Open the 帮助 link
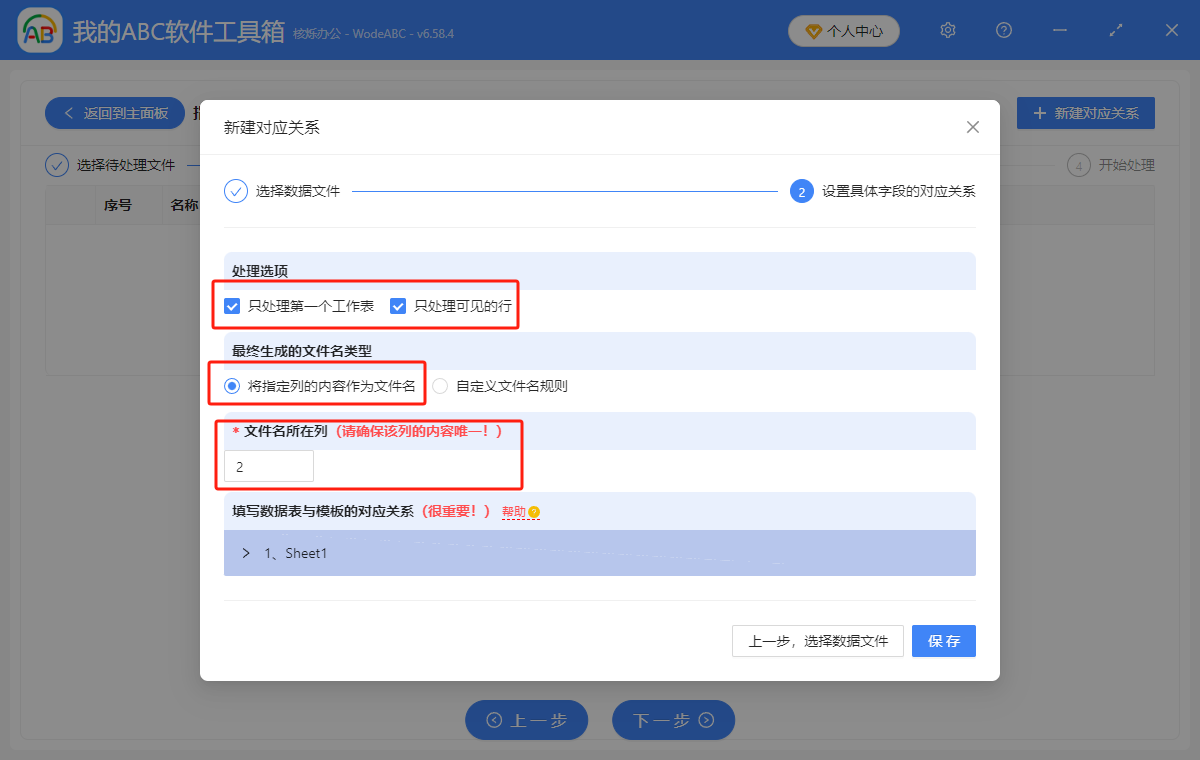The image size is (1200, 760). 511,511
